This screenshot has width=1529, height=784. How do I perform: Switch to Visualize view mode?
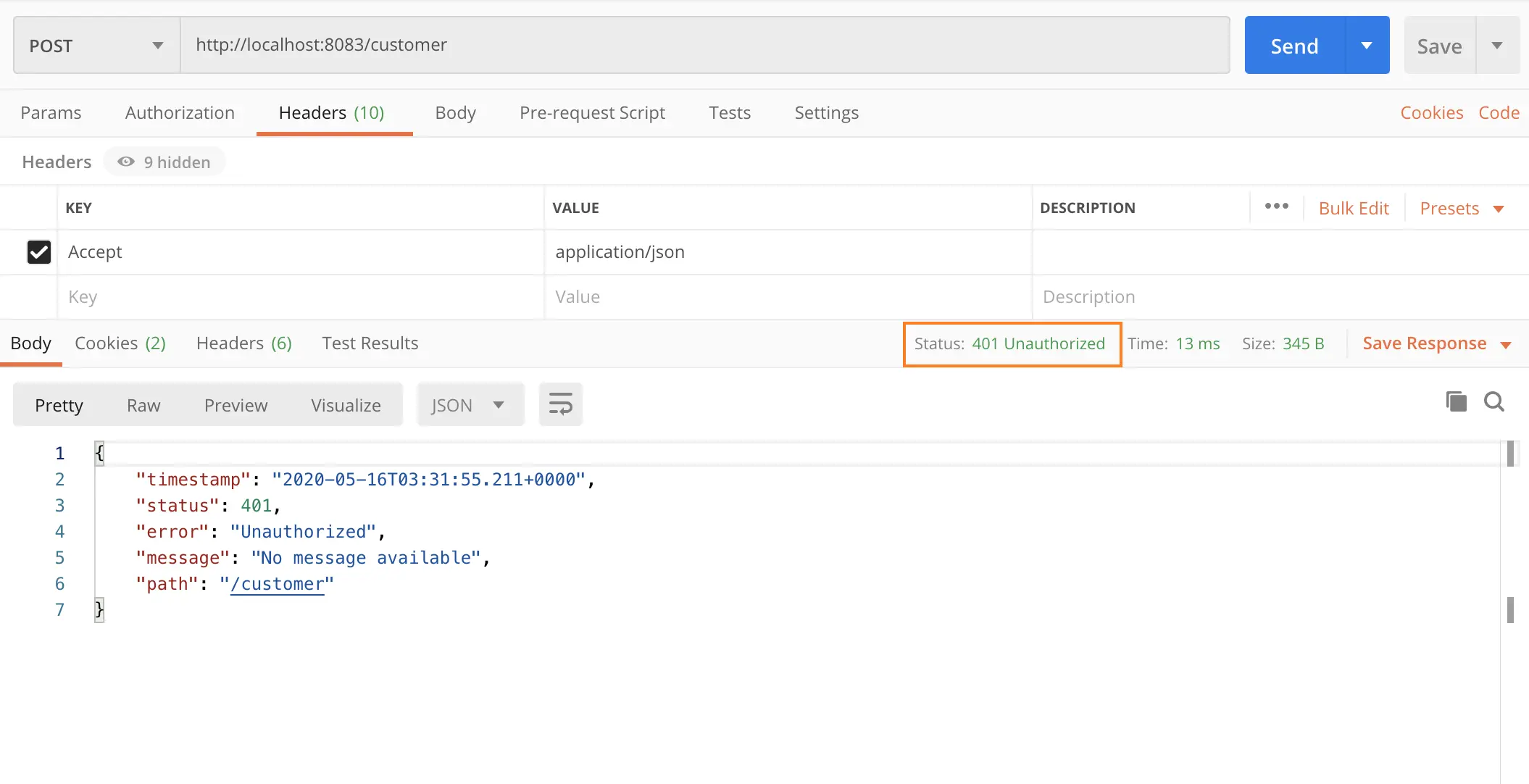(346, 405)
